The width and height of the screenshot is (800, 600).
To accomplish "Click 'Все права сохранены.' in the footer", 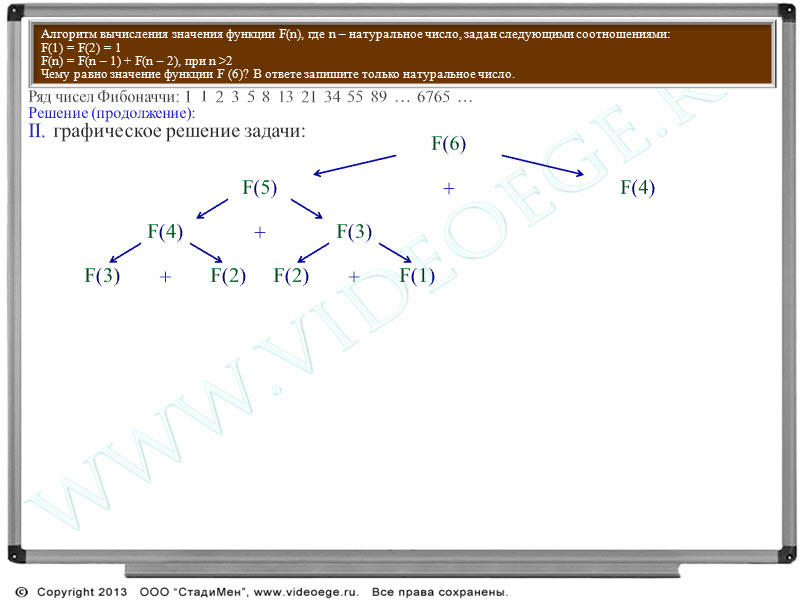I will pos(440,592).
